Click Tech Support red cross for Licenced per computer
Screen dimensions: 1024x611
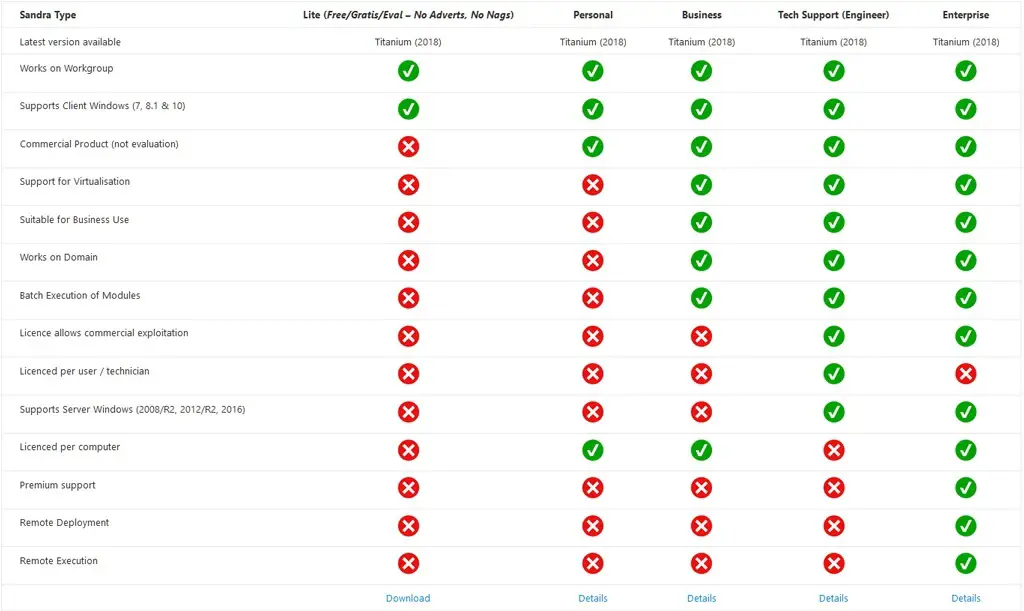tap(833, 450)
